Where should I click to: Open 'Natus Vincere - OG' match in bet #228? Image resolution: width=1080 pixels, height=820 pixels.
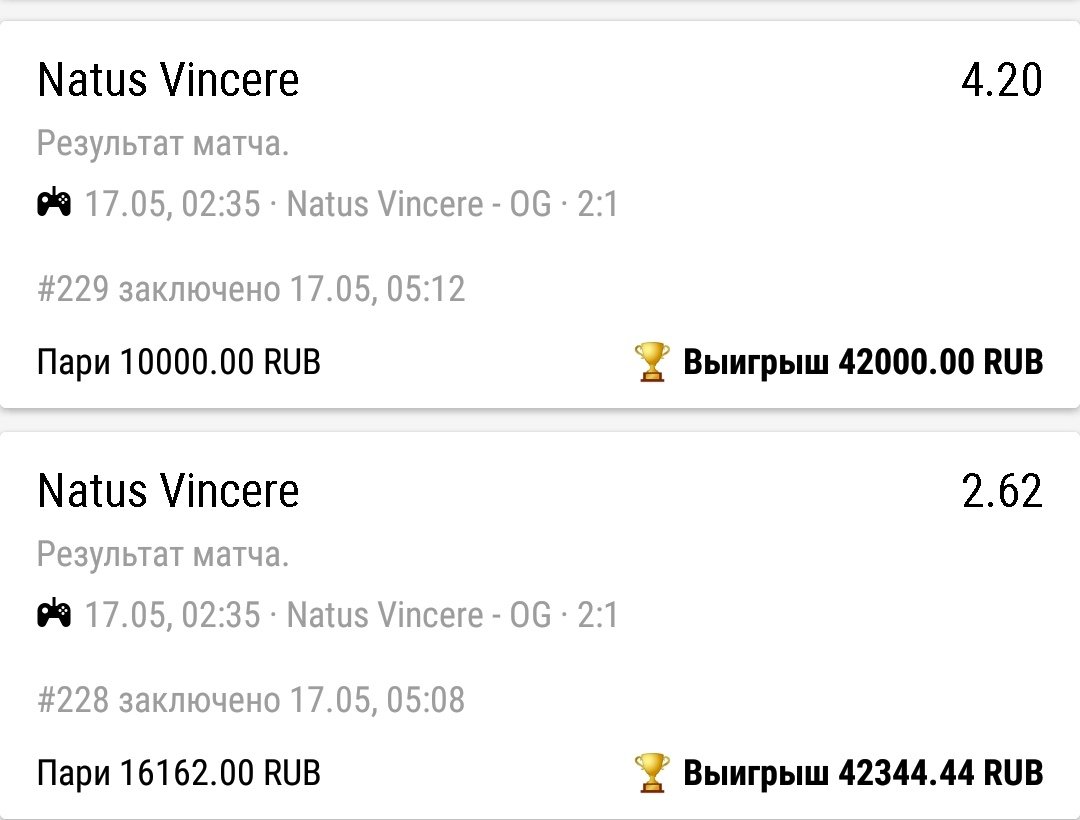pos(418,614)
